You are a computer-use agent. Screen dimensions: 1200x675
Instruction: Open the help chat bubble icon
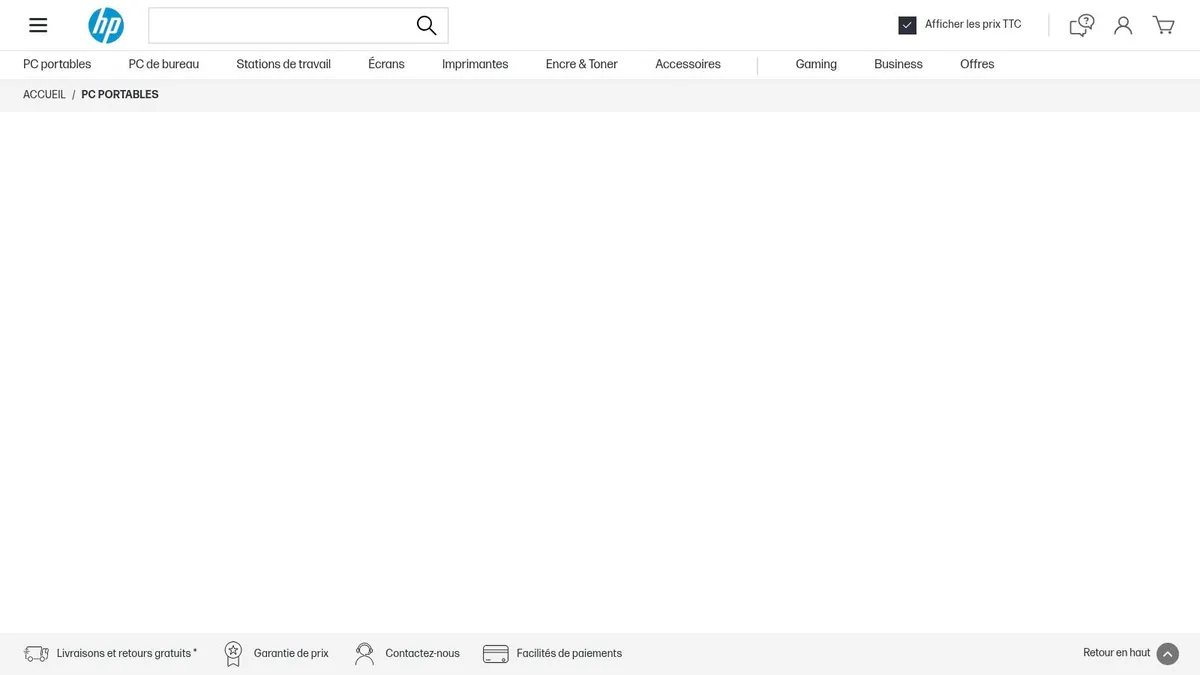pyautogui.click(x=1081, y=25)
